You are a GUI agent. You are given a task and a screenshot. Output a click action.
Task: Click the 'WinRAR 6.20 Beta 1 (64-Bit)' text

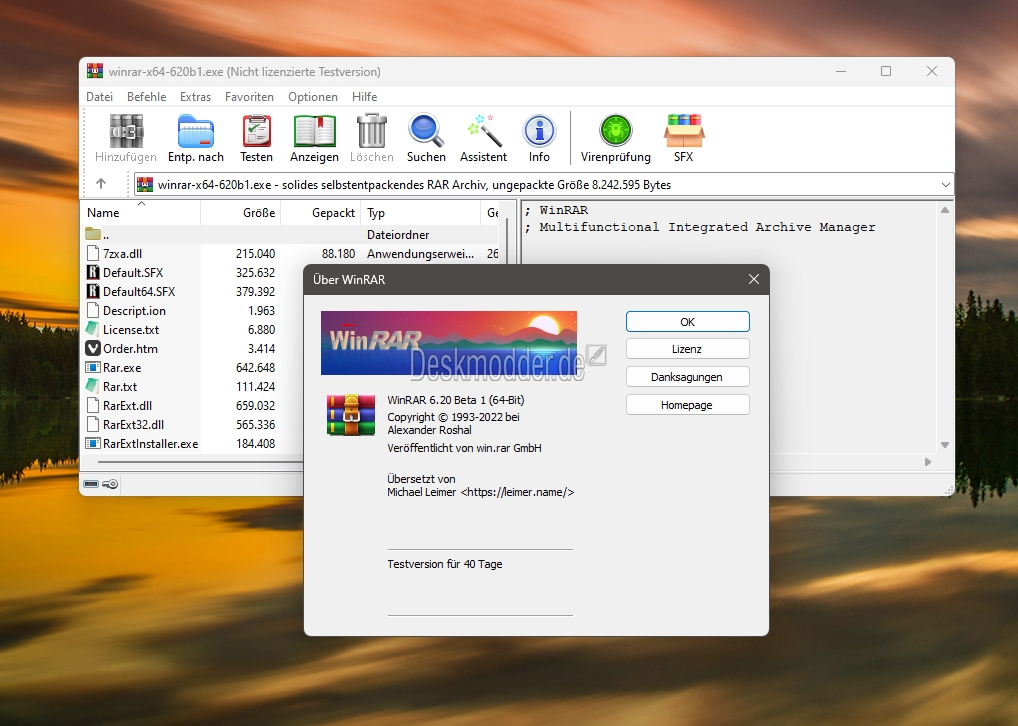[456, 400]
